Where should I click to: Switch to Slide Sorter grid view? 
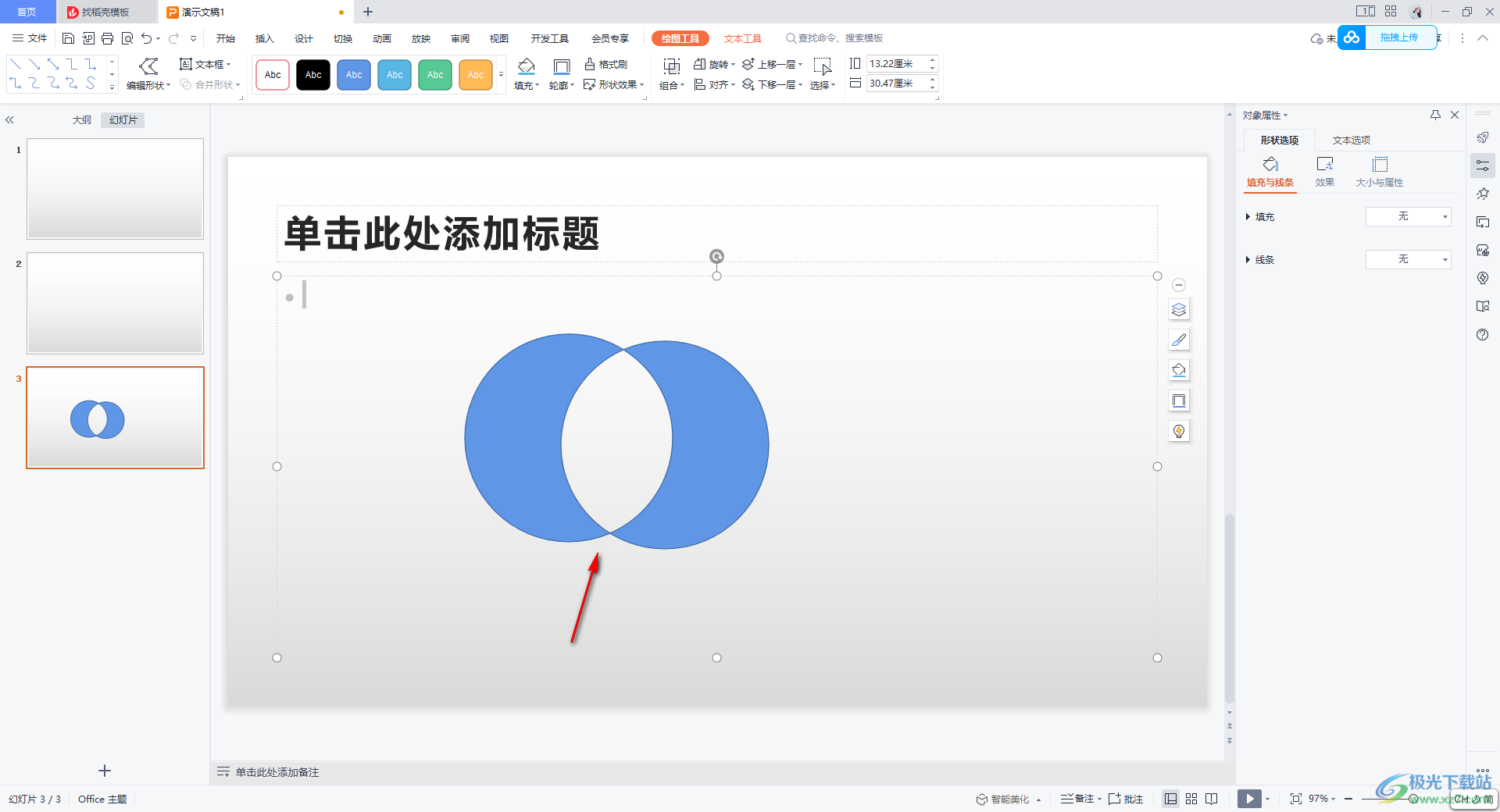pos(1191,799)
